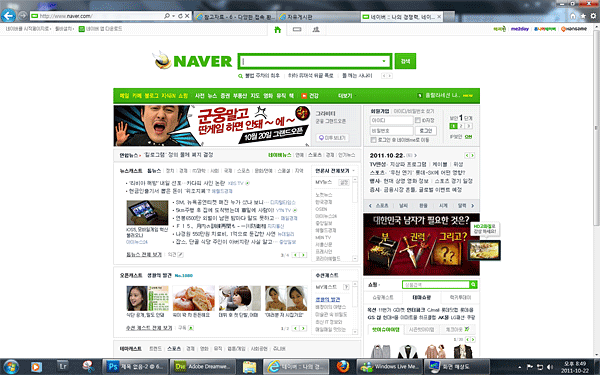Click the green Naver search button
This screenshot has height=375, width=600.
click(405, 61)
